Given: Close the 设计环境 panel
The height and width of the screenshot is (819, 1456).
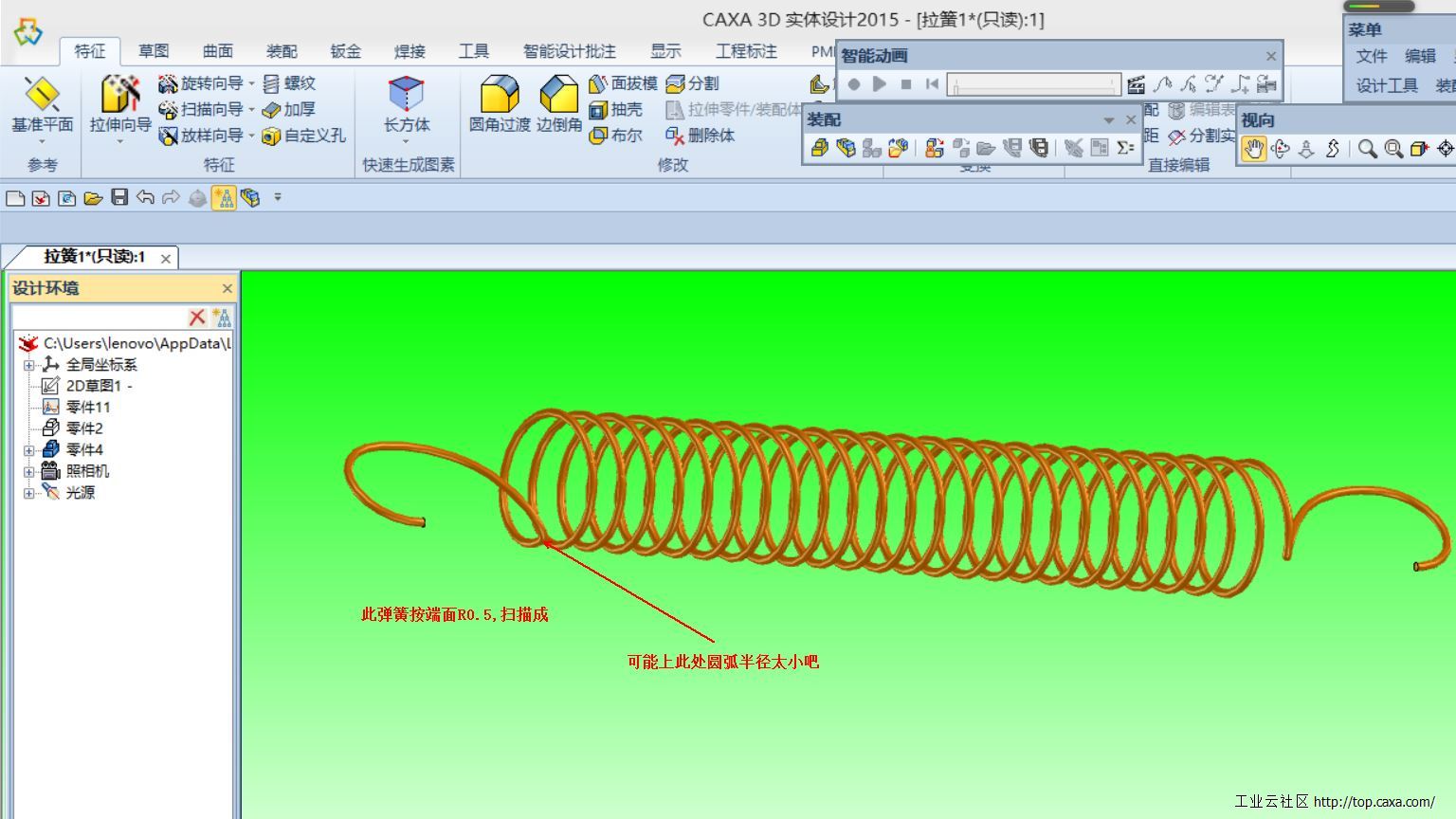Looking at the screenshot, I should 227,288.
